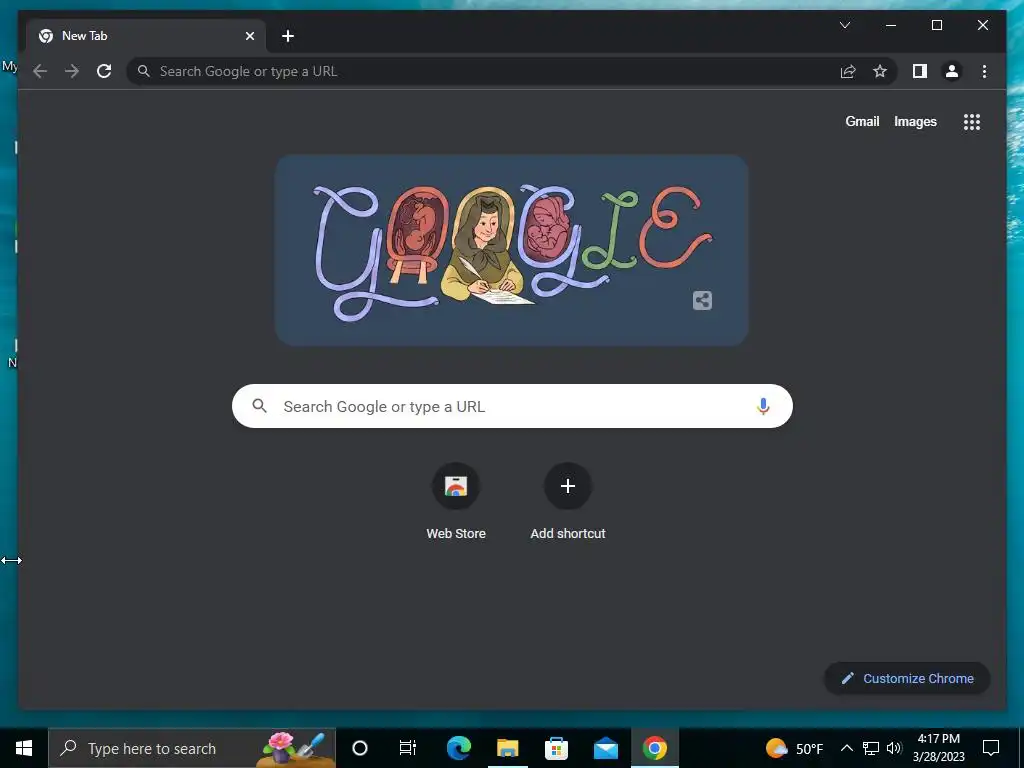Open Microsoft Store from taskbar
The height and width of the screenshot is (768, 1024).
(556, 748)
